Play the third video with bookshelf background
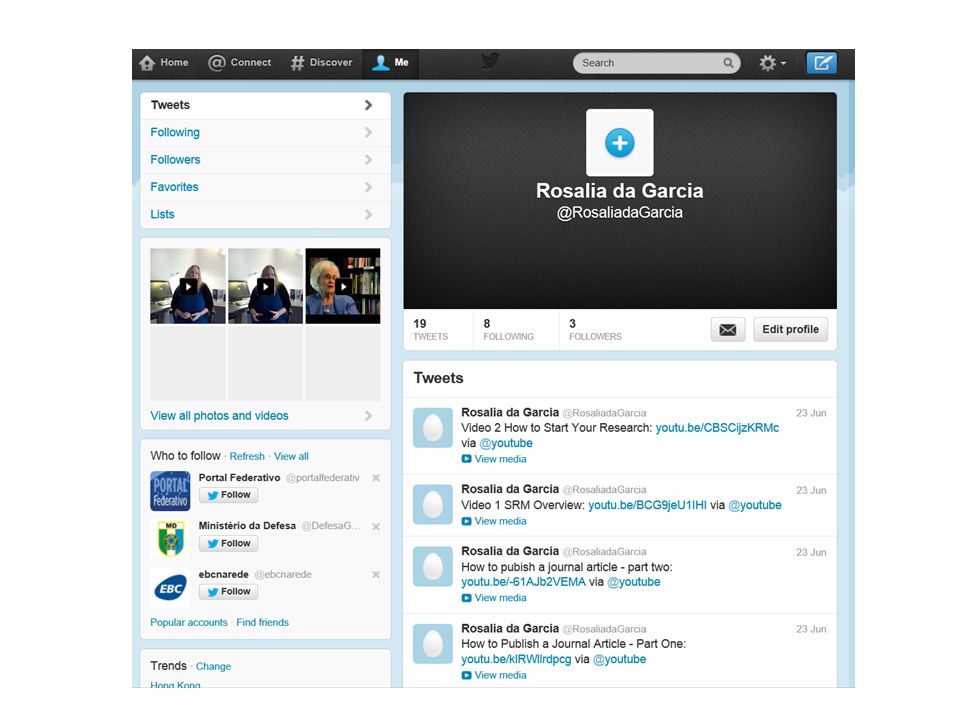This screenshot has width=960, height=720. (343, 286)
